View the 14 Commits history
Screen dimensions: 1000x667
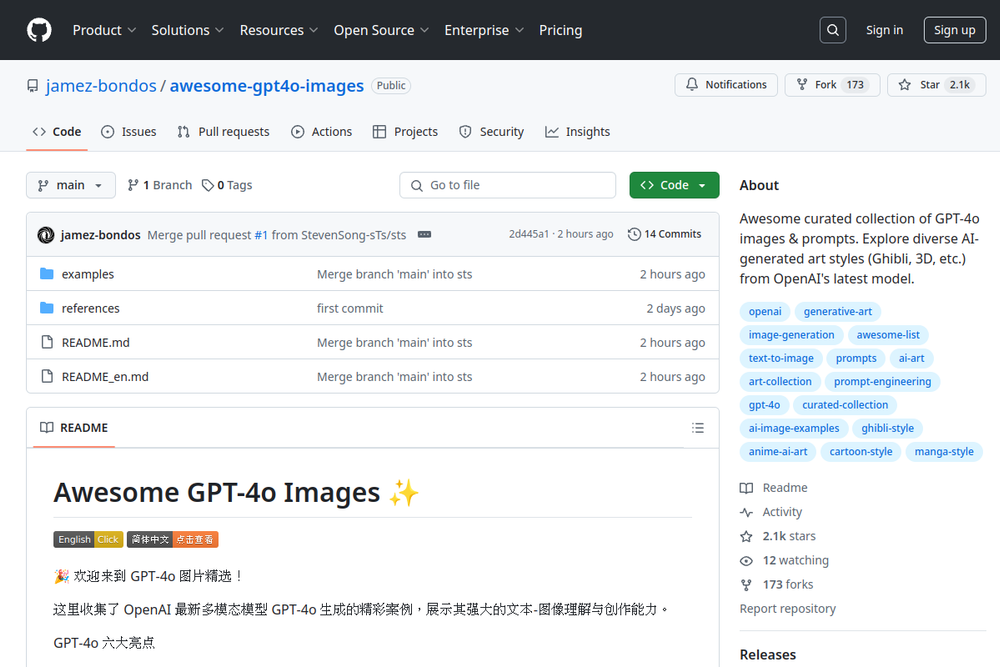[x=665, y=234]
